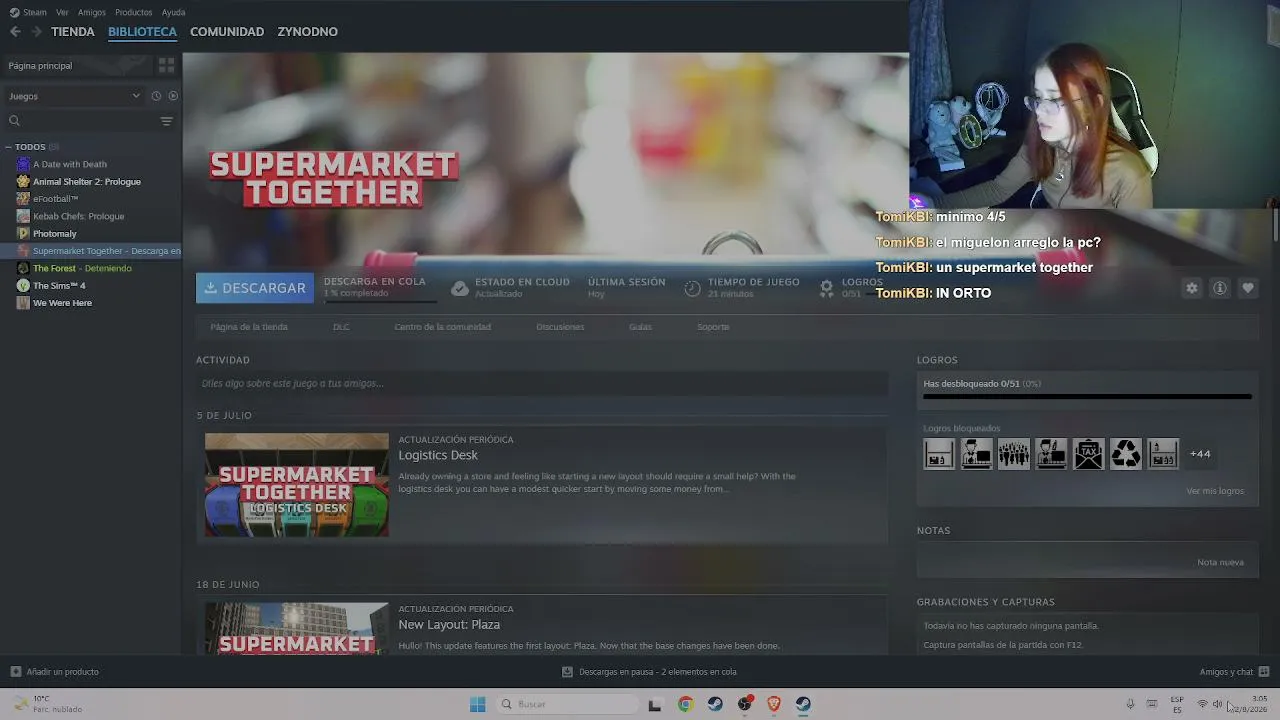Image resolution: width=1280 pixels, height=720 pixels.
Task: Open the system volume icon
Action: 1217,704
